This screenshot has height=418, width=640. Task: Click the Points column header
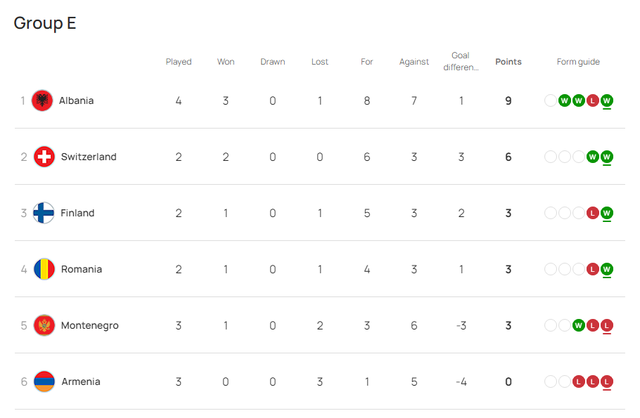tap(508, 62)
